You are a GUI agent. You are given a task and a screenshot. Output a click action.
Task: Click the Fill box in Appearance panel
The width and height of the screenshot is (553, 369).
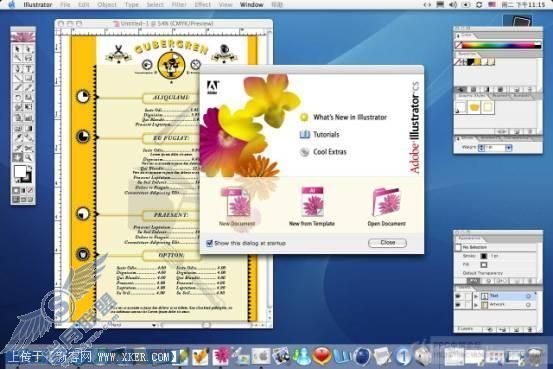tap(484, 264)
